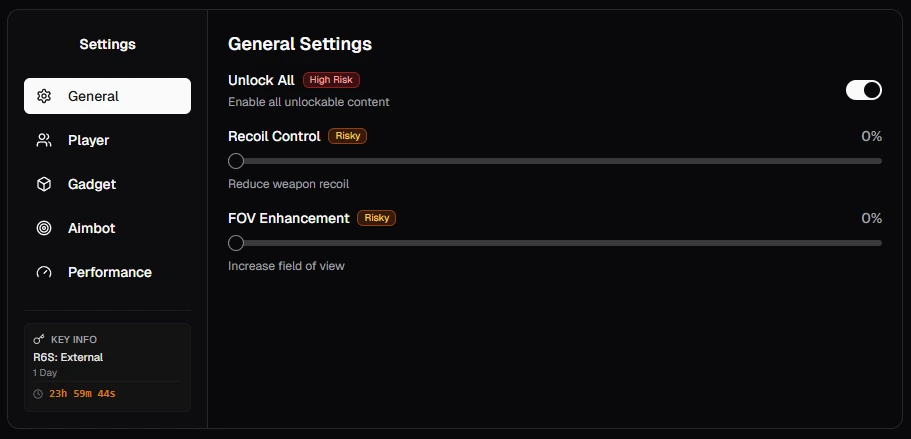Disable the Unlock All toggle switch
This screenshot has height=439, width=911.
click(x=863, y=90)
